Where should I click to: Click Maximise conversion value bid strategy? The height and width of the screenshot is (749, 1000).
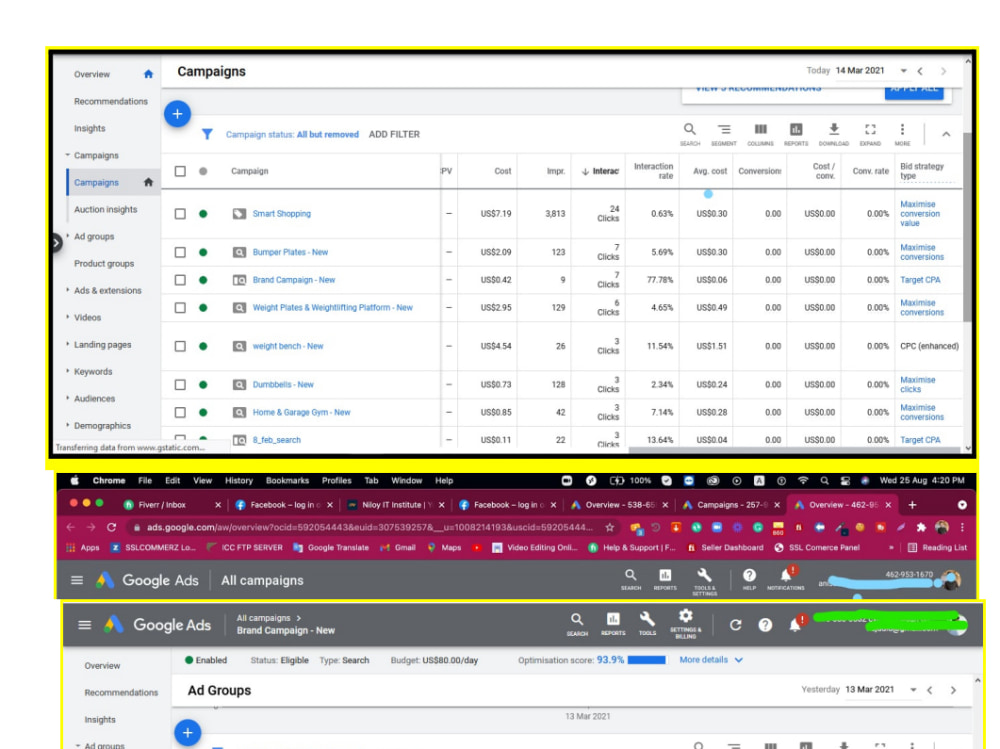point(920,214)
